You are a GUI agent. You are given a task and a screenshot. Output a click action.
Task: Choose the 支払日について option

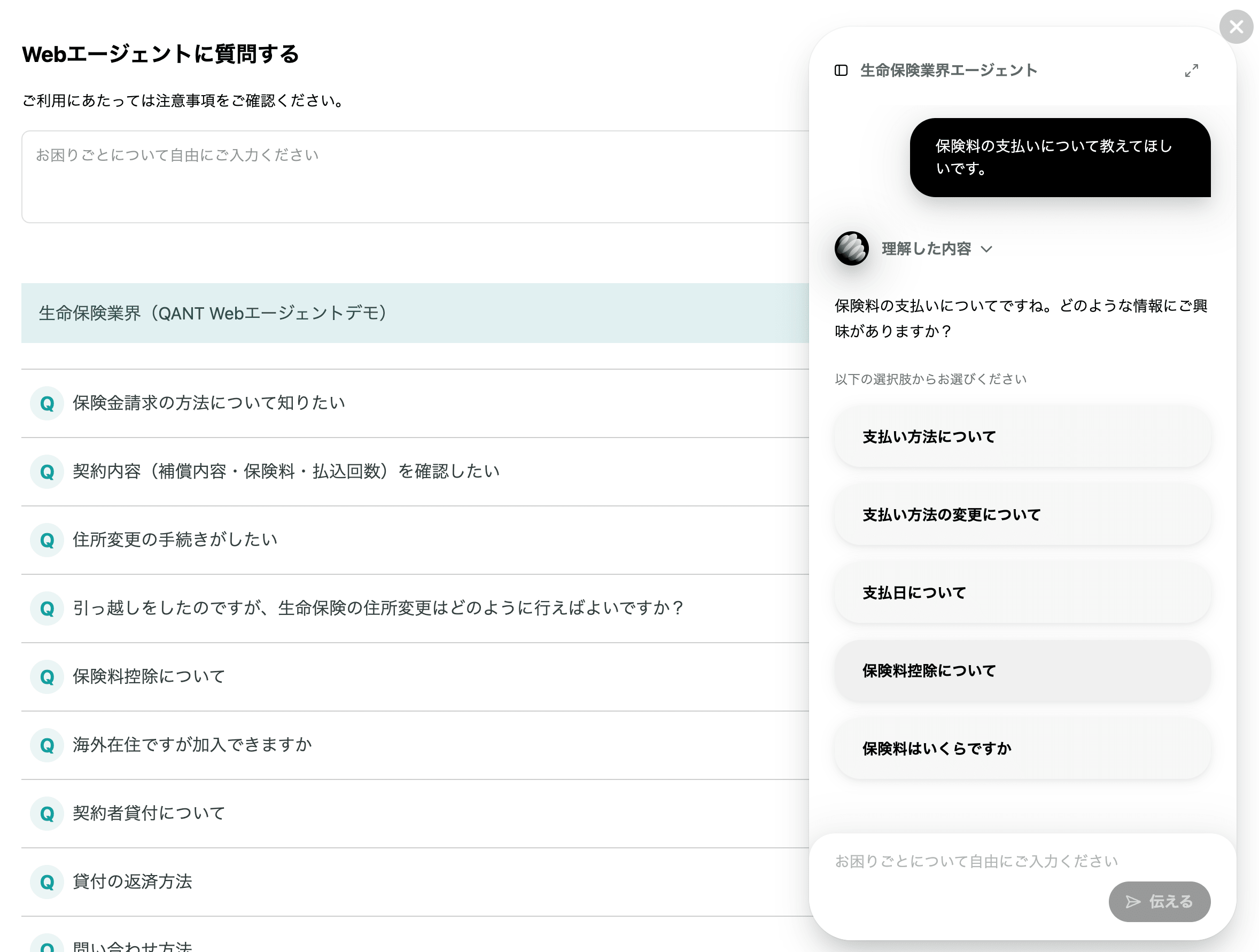[1022, 593]
